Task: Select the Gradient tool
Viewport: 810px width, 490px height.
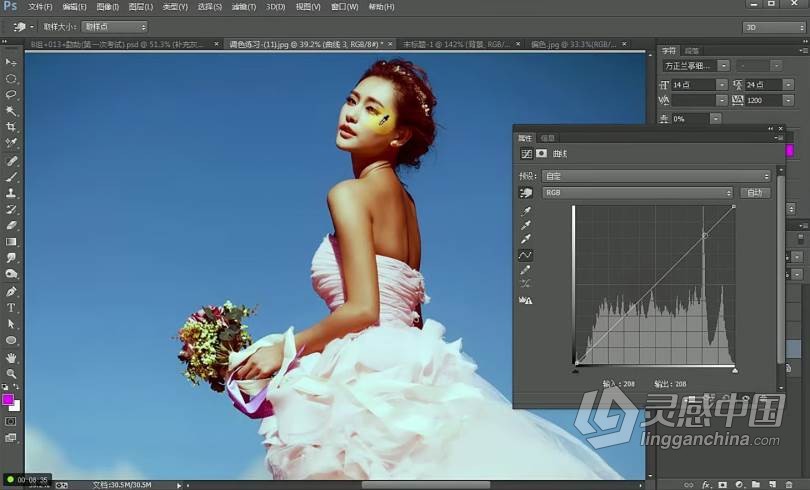Action: click(11, 241)
